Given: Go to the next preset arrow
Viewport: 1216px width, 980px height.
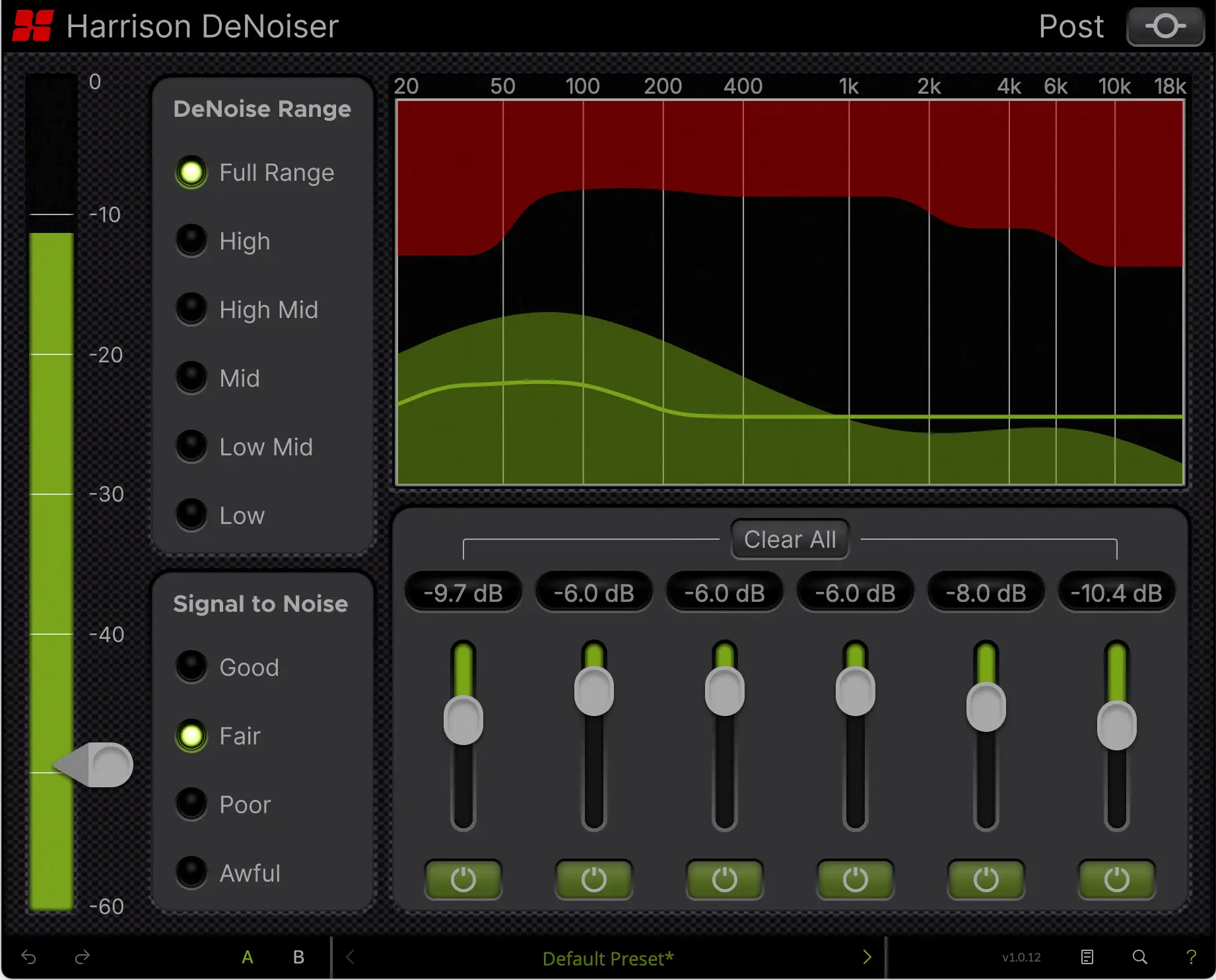Looking at the screenshot, I should click(867, 957).
